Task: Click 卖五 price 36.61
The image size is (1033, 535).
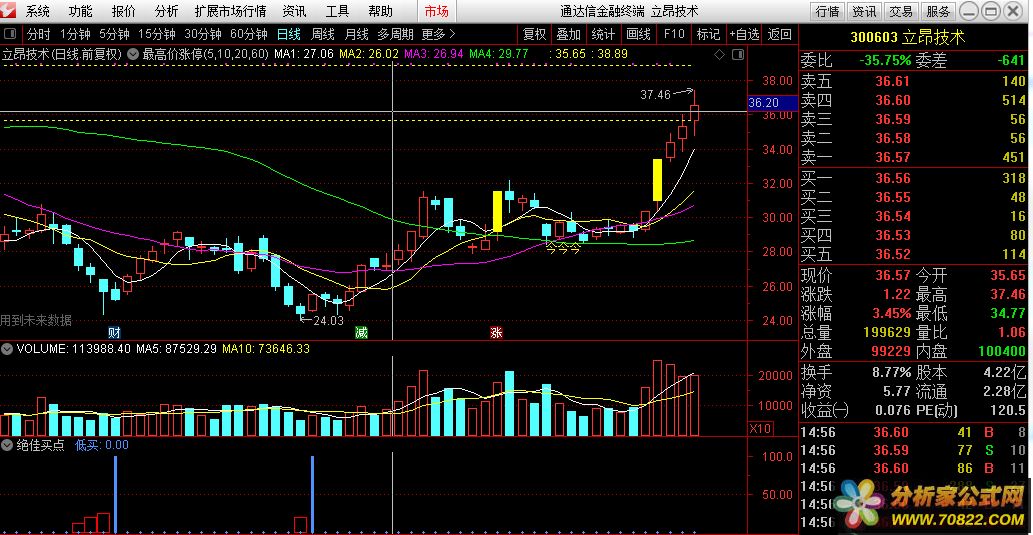Action: coord(893,82)
